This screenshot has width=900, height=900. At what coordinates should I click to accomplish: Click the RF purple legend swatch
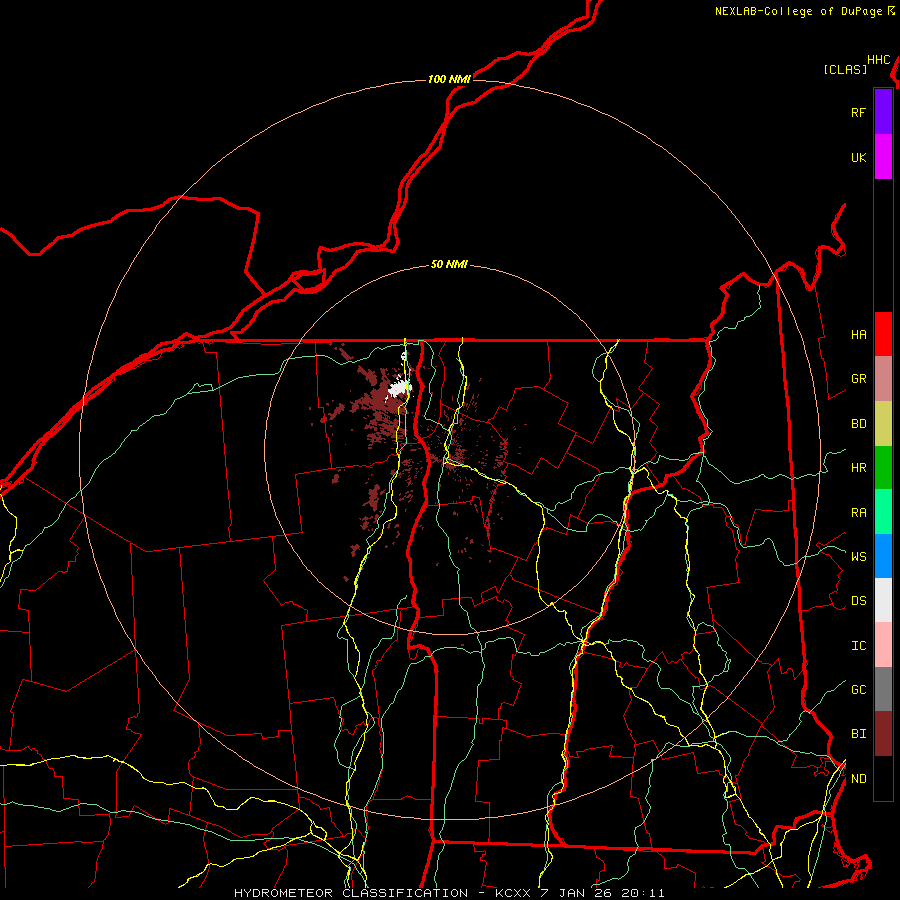tap(883, 112)
